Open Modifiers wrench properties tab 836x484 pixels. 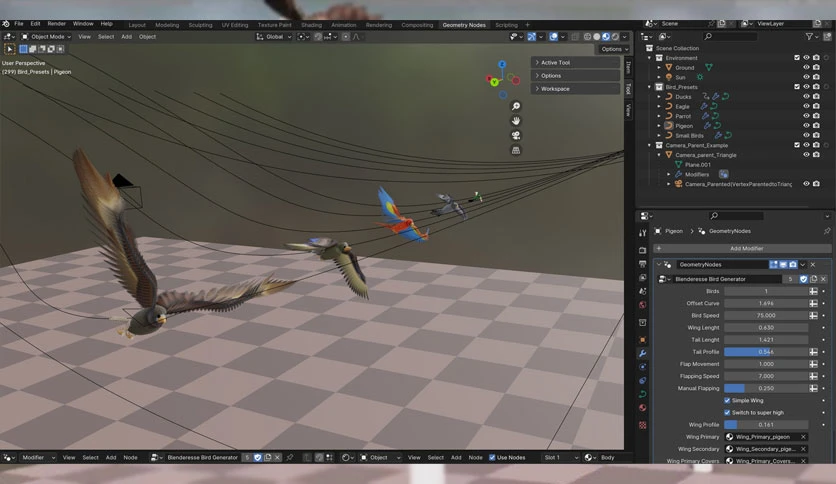[642, 353]
